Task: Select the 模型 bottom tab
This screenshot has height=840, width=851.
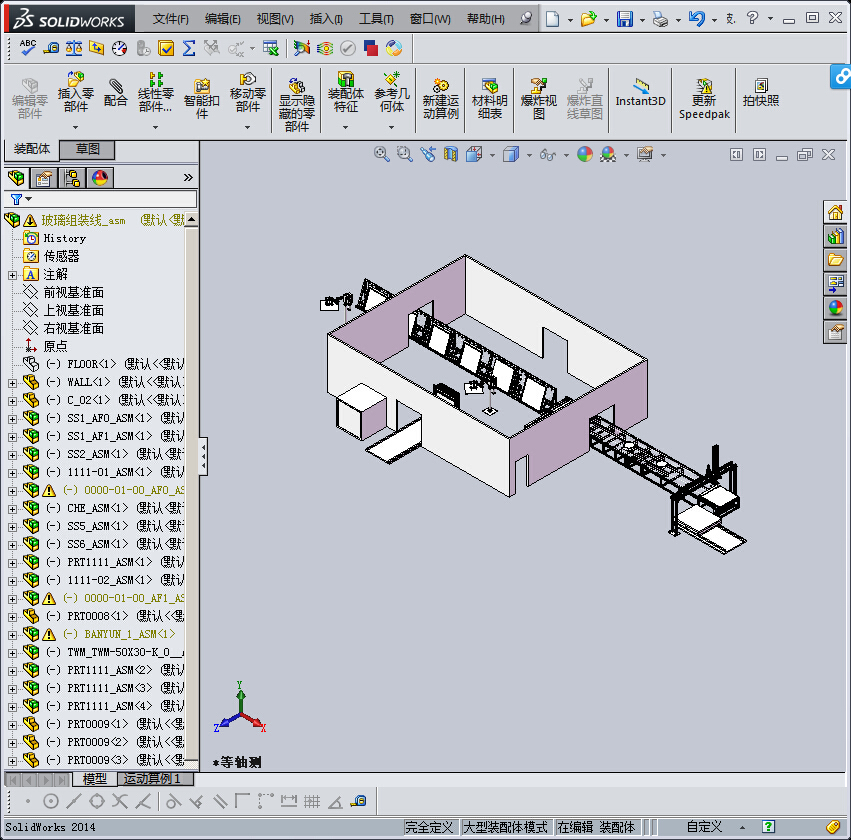Action: (94, 779)
